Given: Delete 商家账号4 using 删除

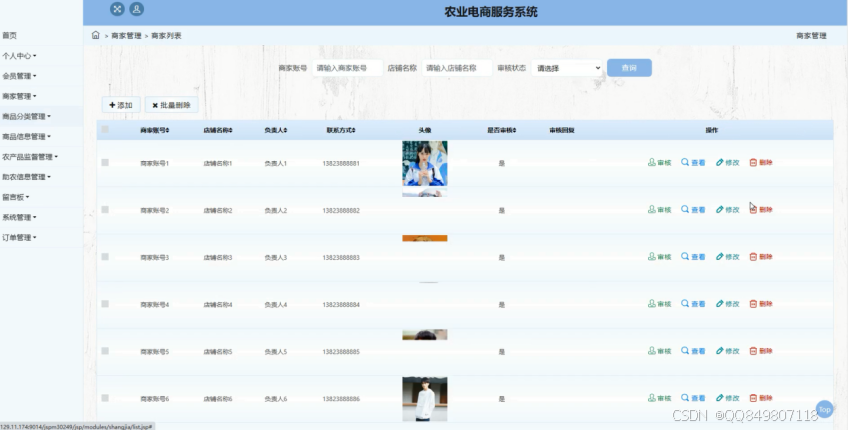Looking at the screenshot, I should click(761, 304).
